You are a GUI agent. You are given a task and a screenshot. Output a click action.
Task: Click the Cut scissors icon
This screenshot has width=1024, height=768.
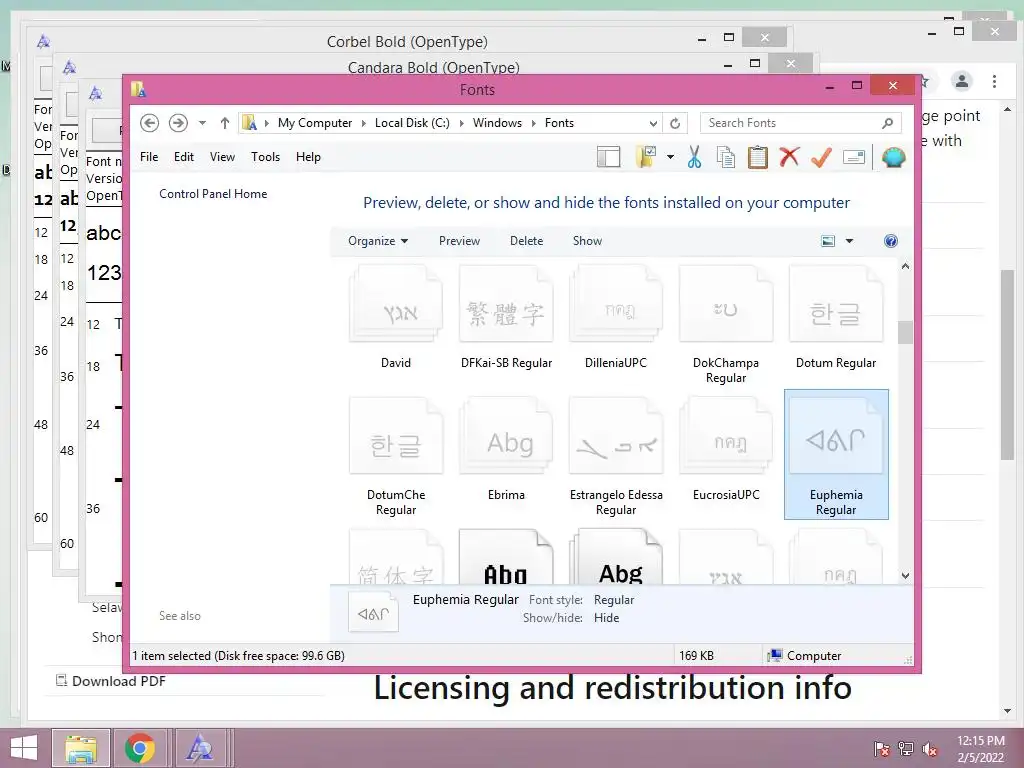tap(694, 157)
